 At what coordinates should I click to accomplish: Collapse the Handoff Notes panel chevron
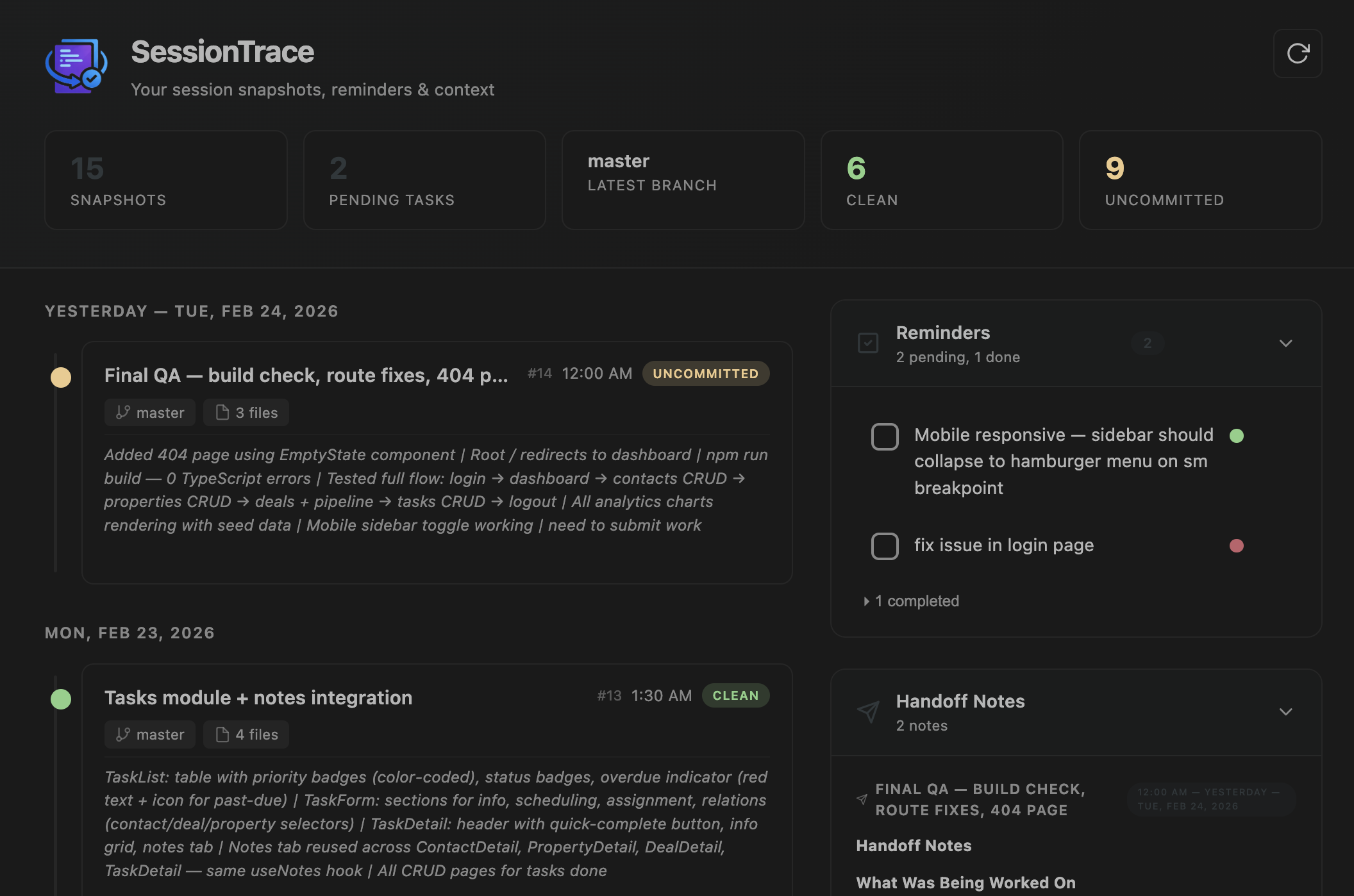point(1285,711)
